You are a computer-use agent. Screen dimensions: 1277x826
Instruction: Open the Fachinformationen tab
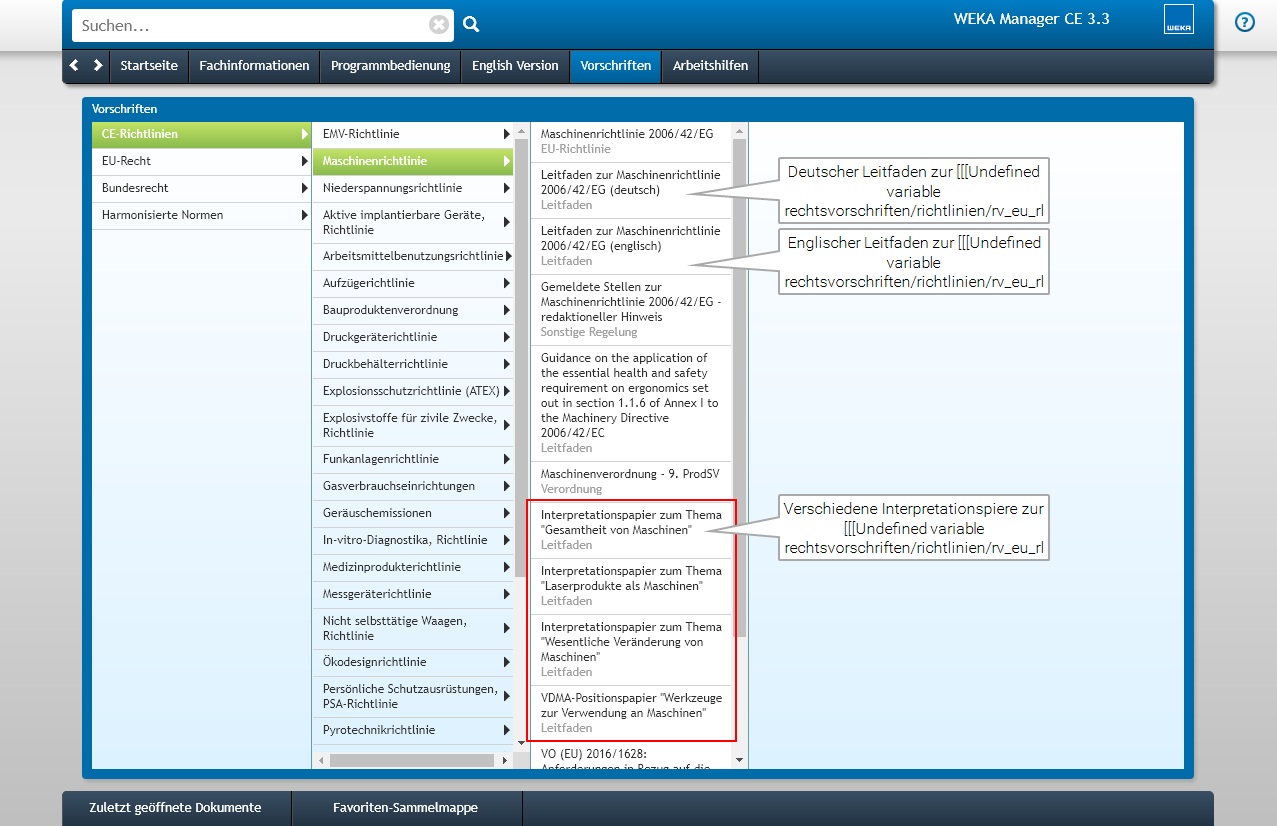(x=254, y=66)
